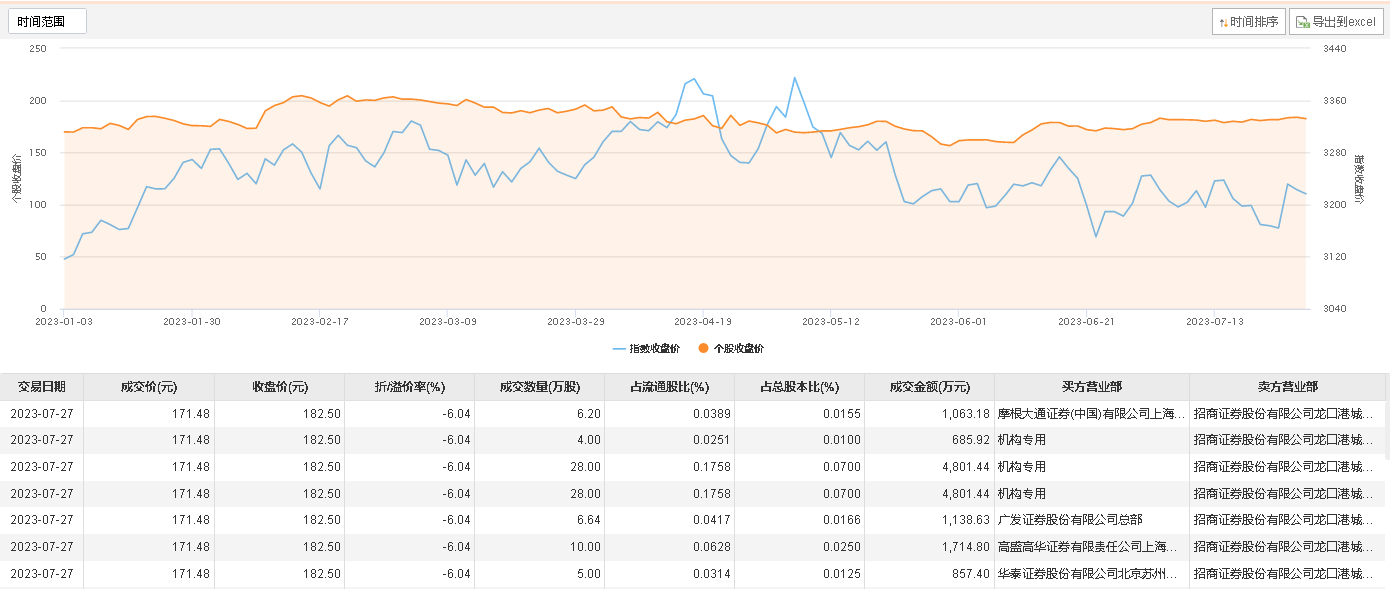Sort by 收盘价(元) column header

[x=280, y=387]
